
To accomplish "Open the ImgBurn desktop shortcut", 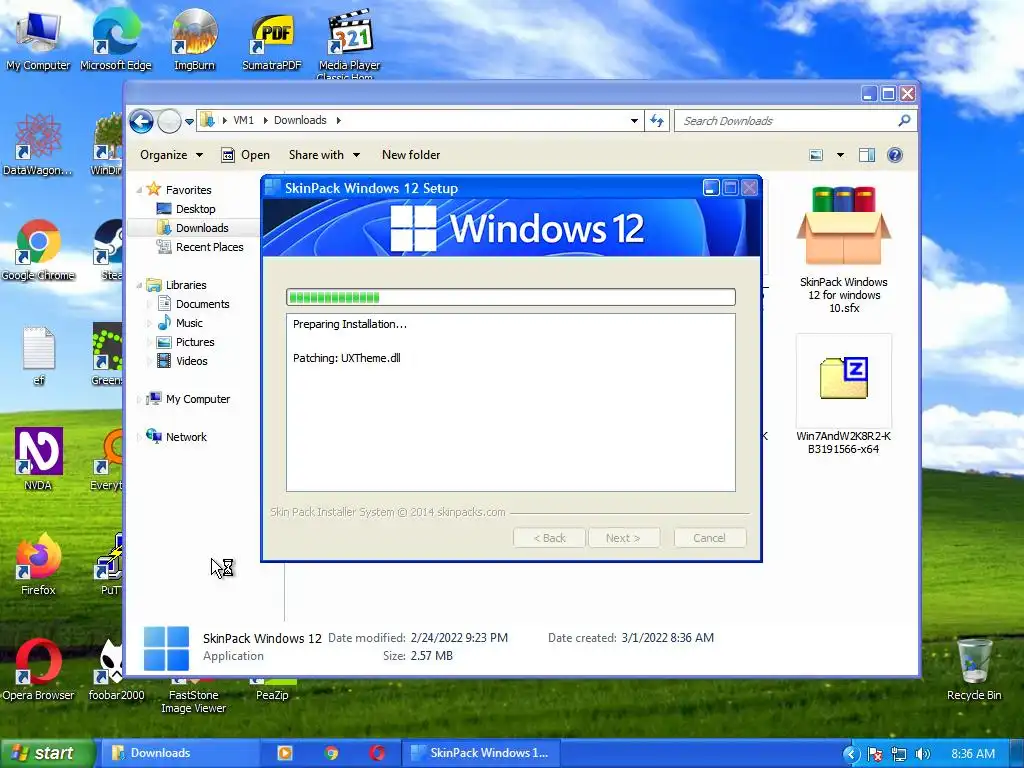I will click(x=194, y=39).
